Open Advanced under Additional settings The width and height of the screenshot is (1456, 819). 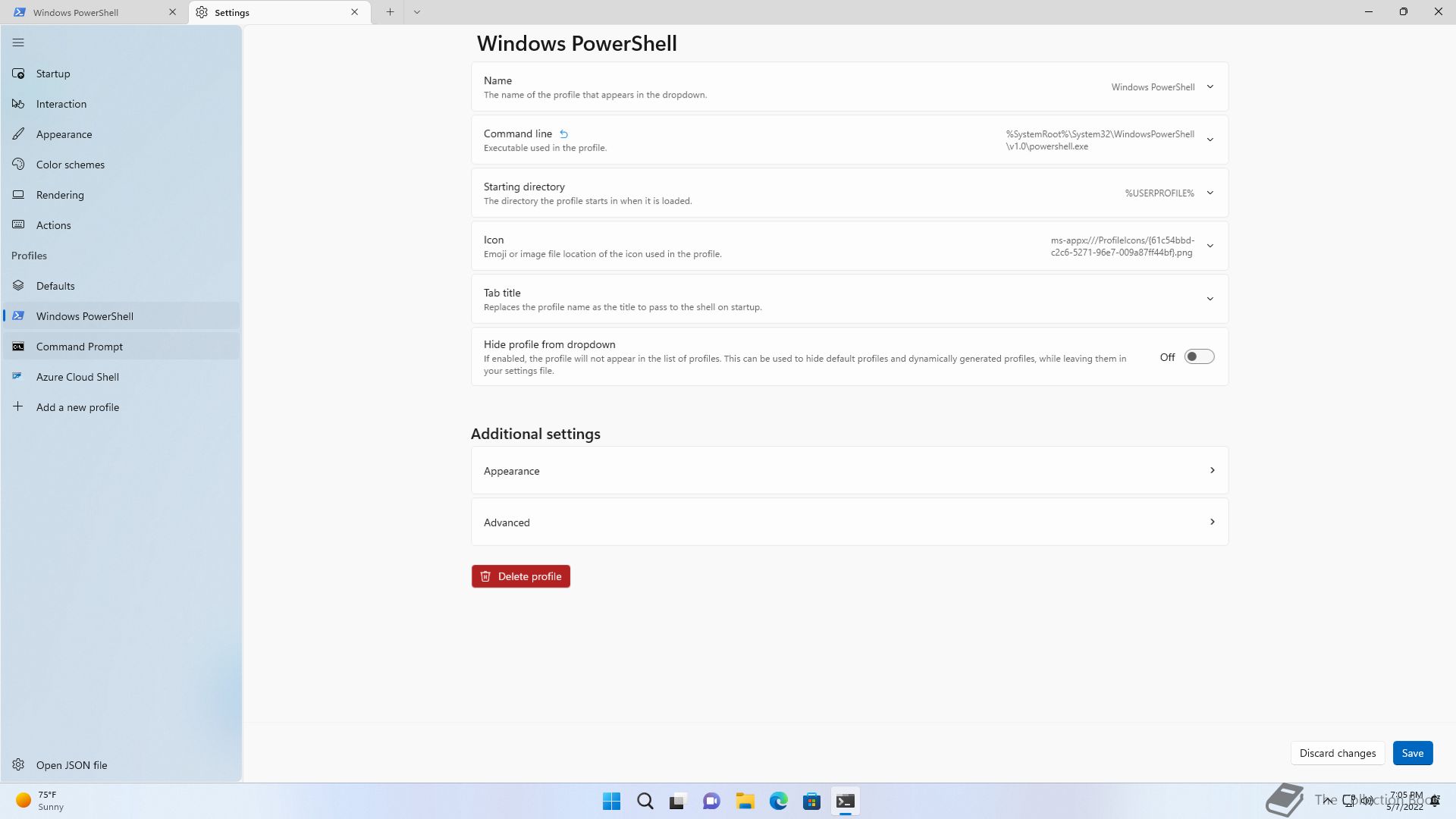tap(849, 522)
